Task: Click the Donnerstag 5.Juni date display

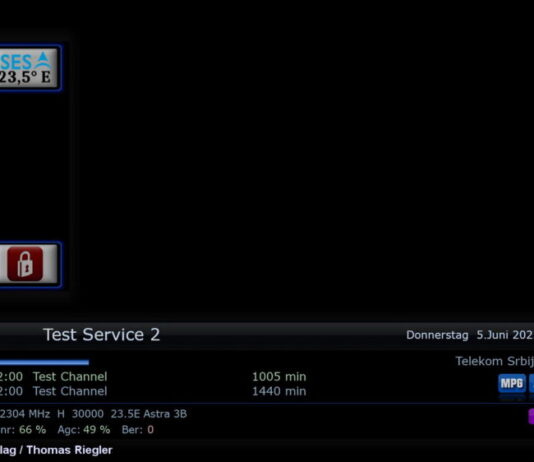Action: point(470,335)
